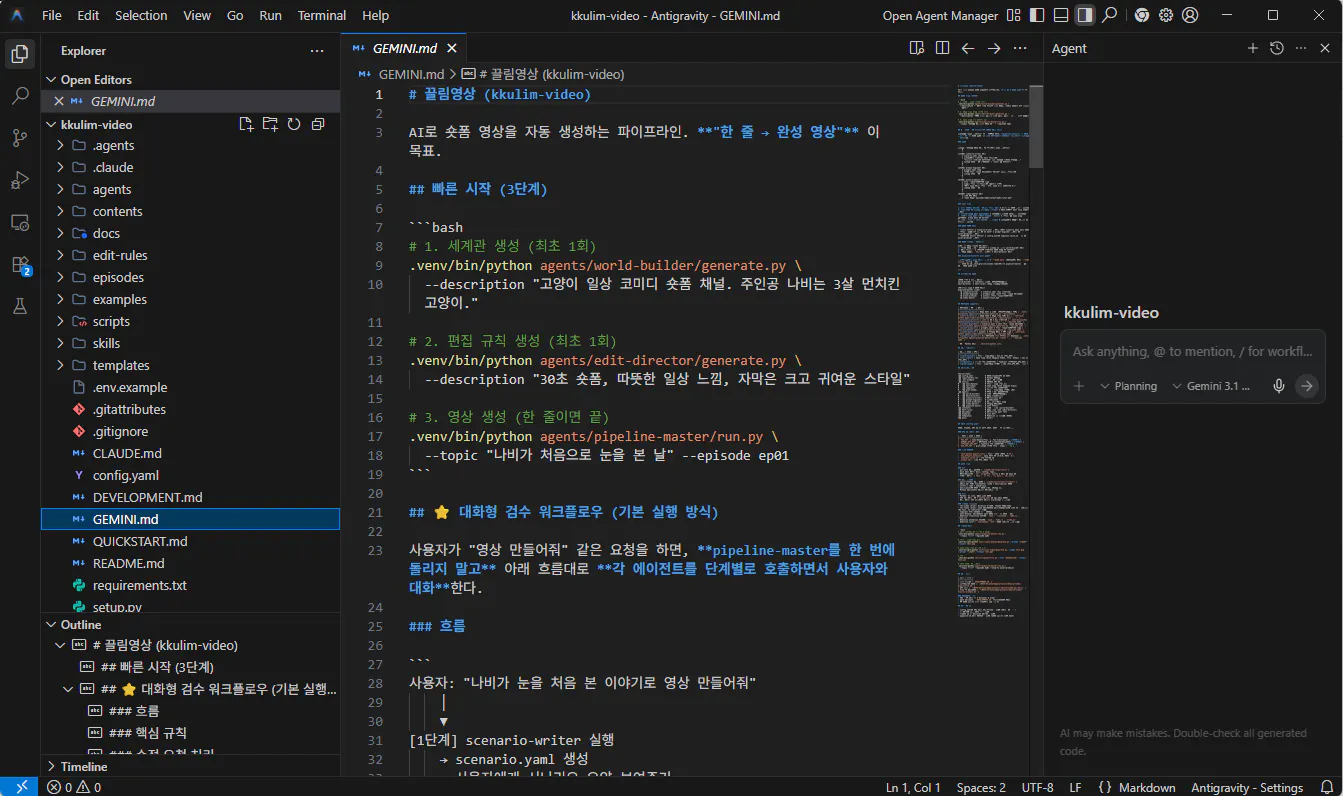Open notifications bell in status bar
The height and width of the screenshot is (796, 1343).
point(1326,787)
